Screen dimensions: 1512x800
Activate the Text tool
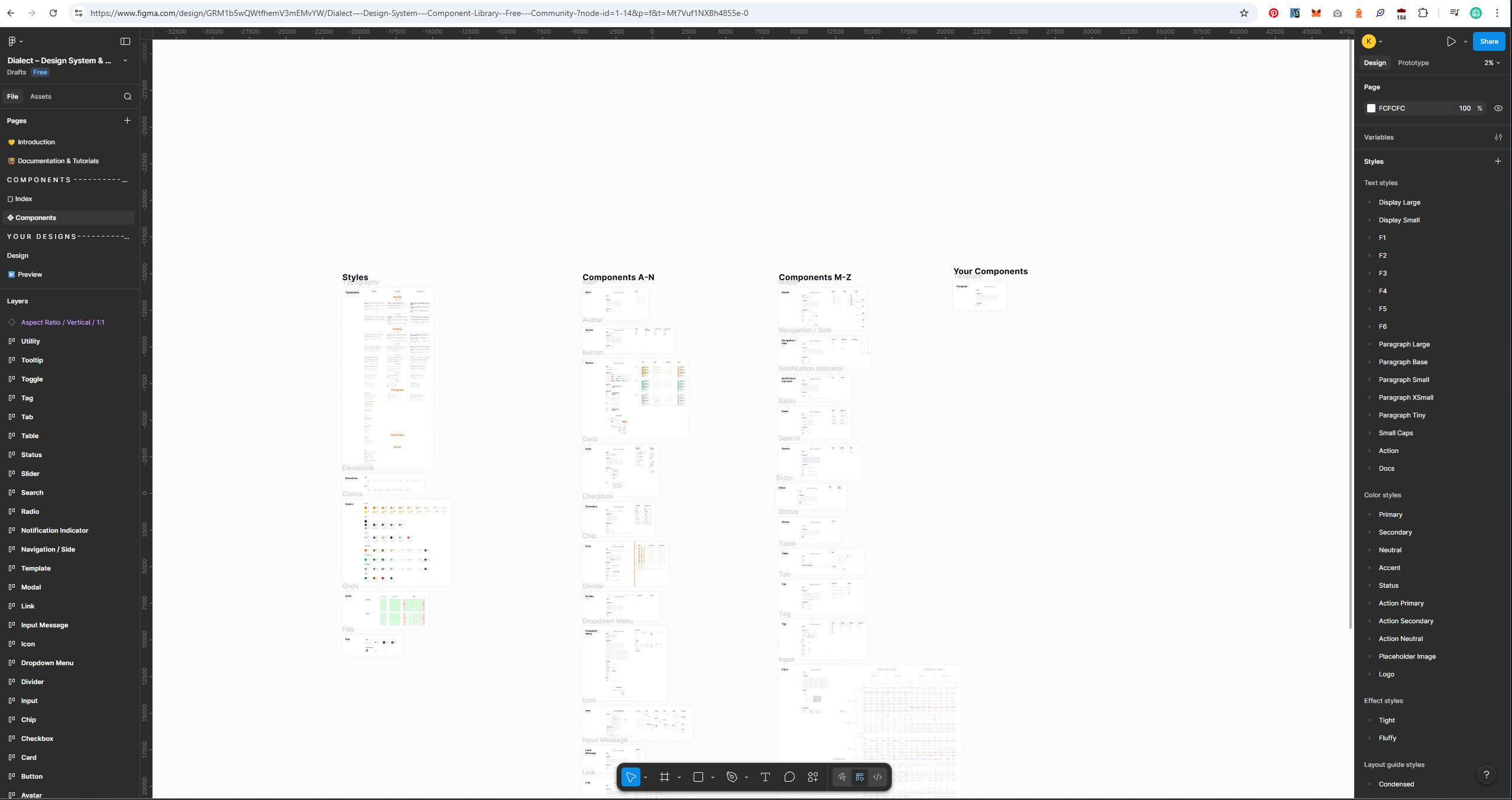coord(765,777)
